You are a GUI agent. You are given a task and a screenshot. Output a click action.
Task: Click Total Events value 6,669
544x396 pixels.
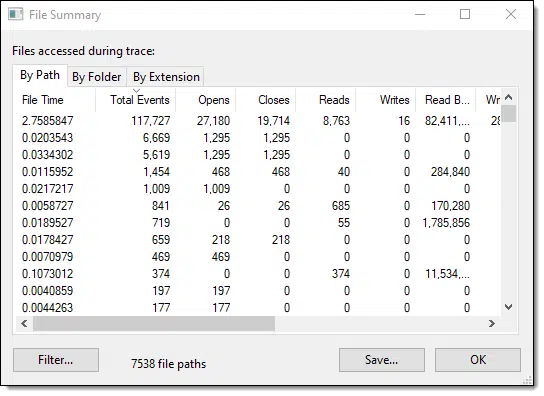click(156, 138)
